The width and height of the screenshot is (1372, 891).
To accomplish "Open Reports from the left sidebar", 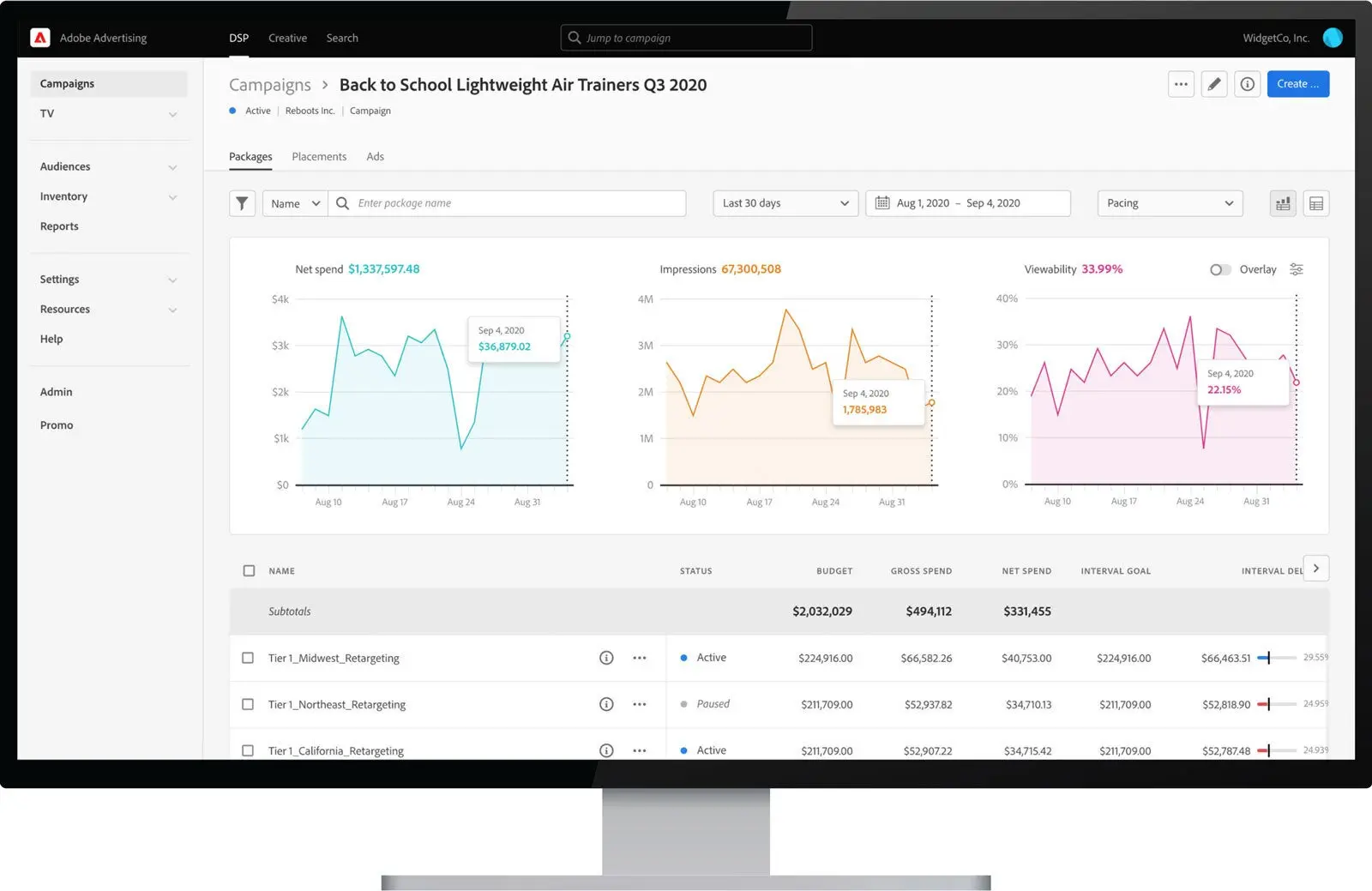I will click(58, 226).
